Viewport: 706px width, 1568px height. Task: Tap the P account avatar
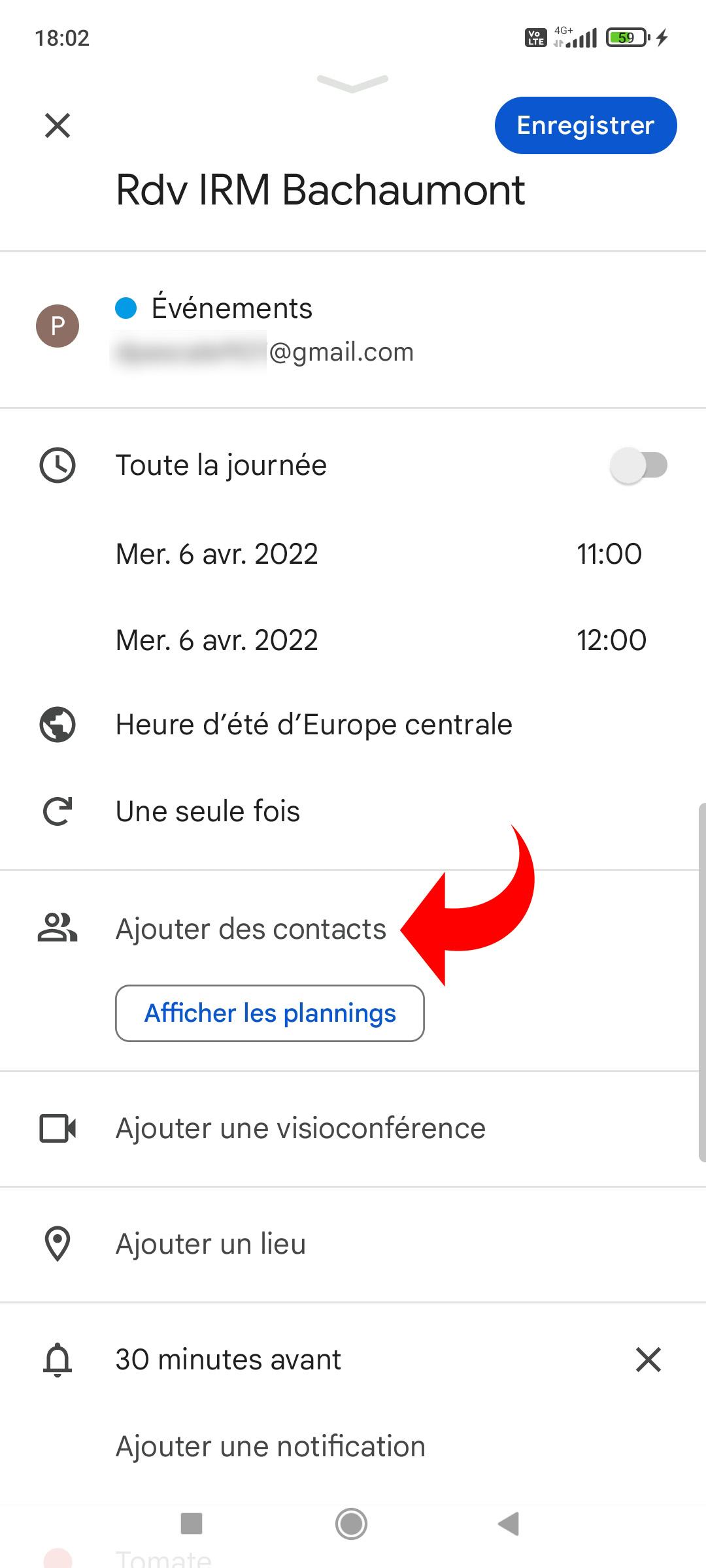click(58, 326)
